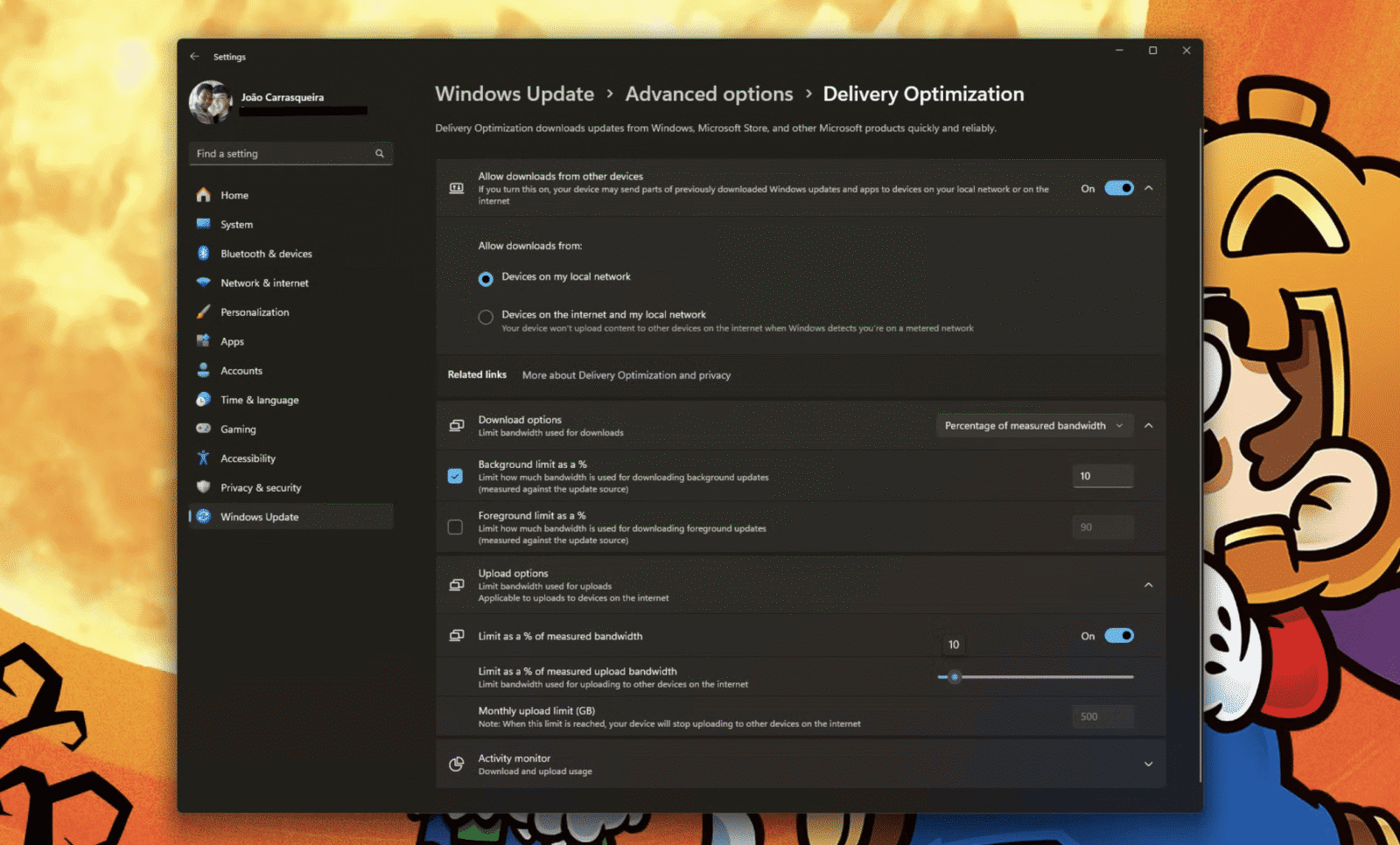
Task: Click the Apps icon in sidebar
Action: point(203,341)
